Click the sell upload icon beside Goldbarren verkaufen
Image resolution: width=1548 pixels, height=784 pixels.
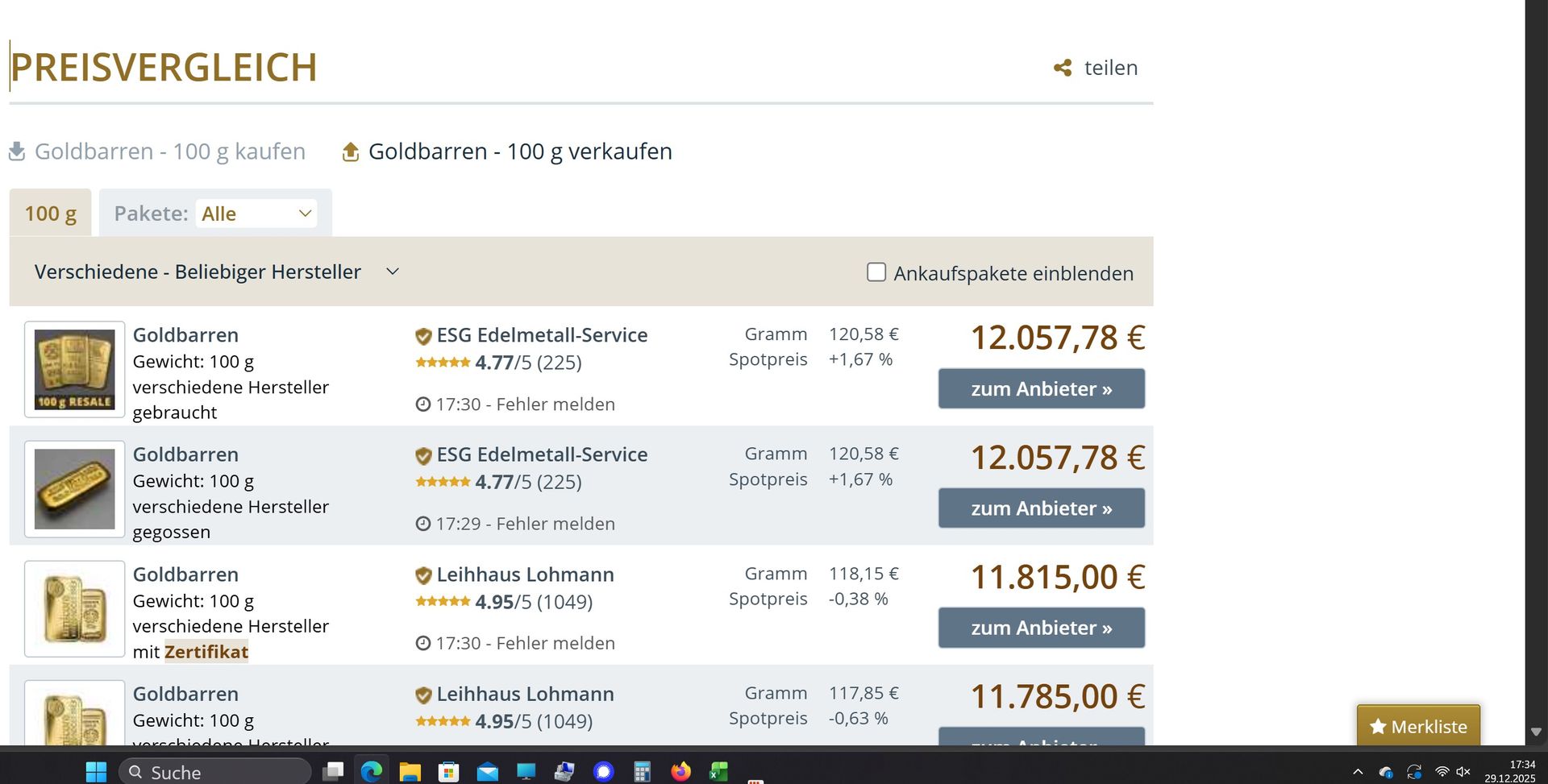pos(351,151)
